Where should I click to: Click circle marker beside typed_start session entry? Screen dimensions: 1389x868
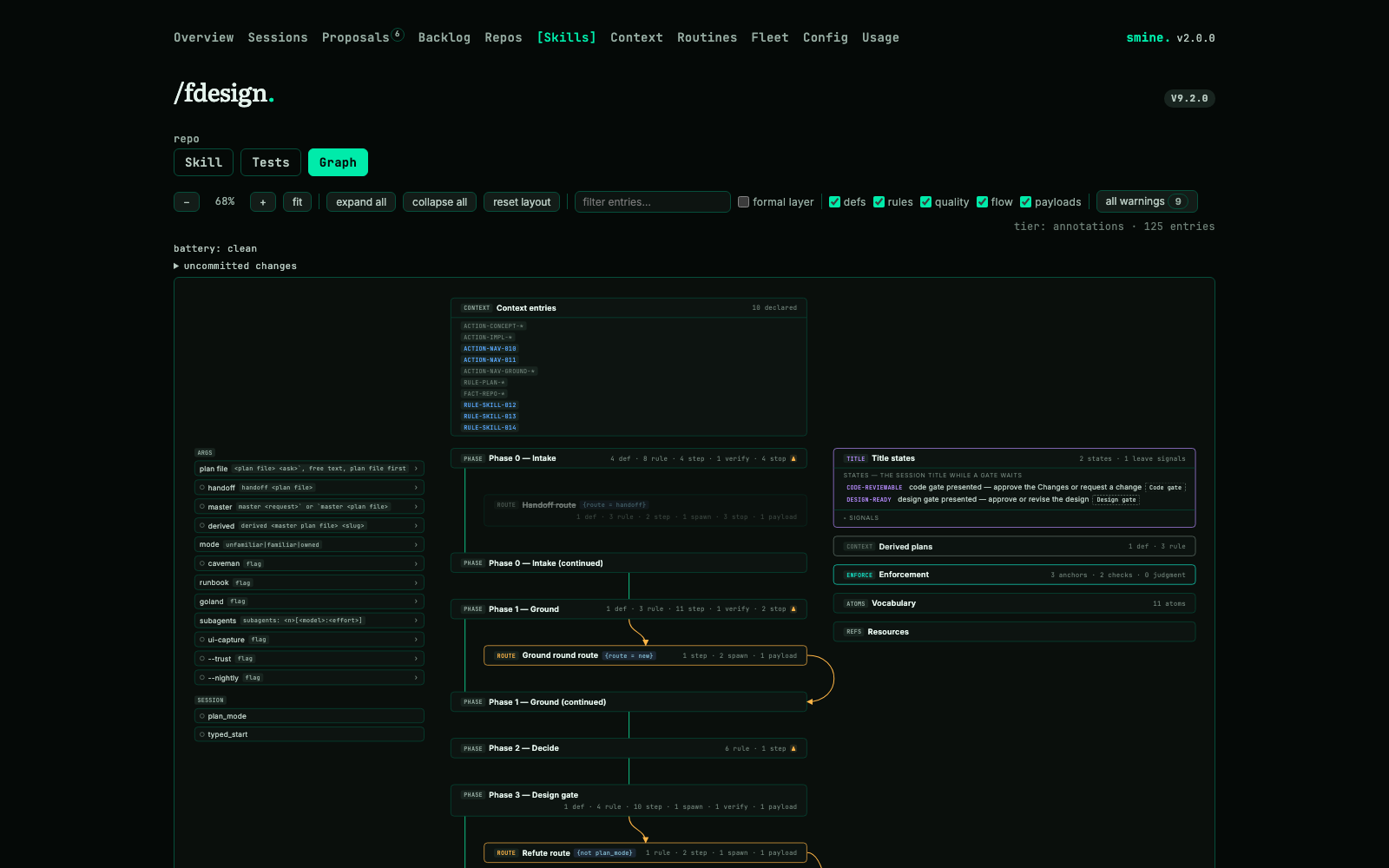coord(202,734)
